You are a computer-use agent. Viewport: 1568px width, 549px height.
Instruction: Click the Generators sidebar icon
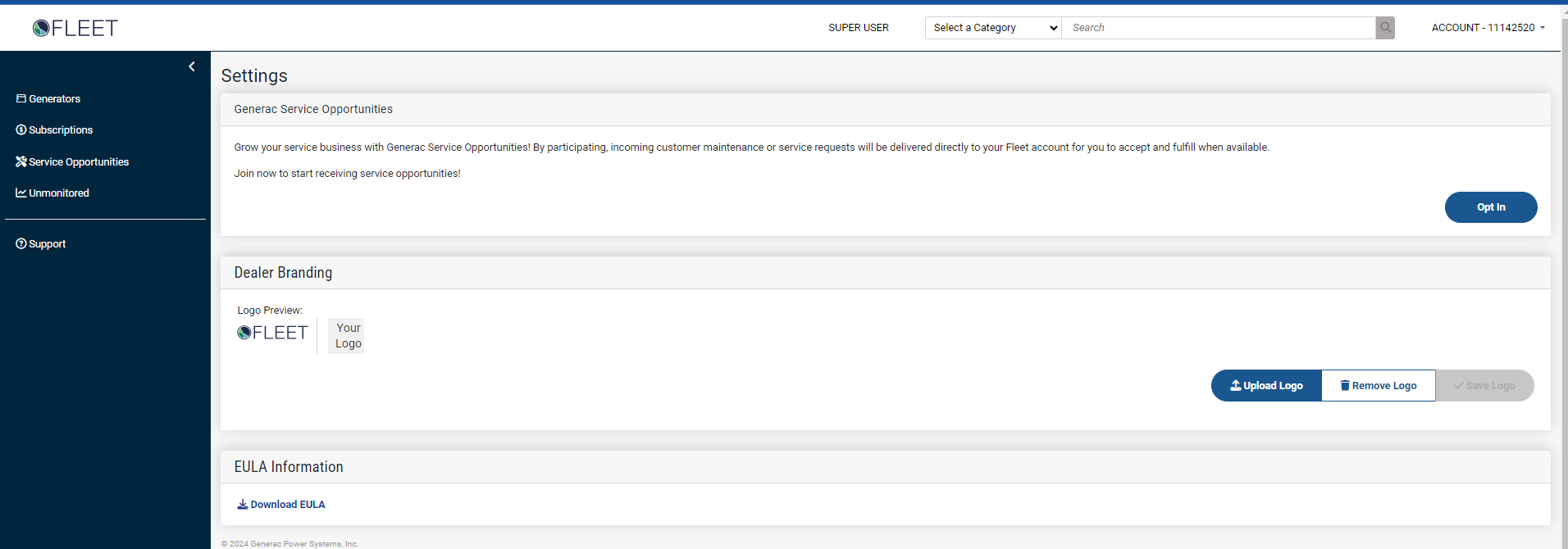(21, 98)
